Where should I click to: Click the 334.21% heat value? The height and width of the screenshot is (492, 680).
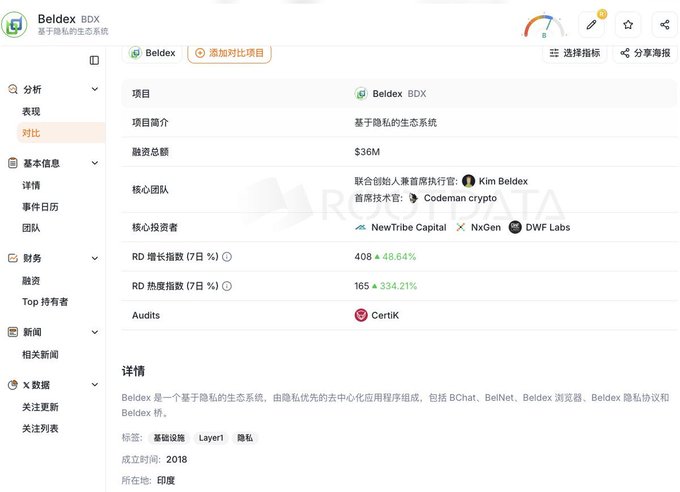[398, 286]
